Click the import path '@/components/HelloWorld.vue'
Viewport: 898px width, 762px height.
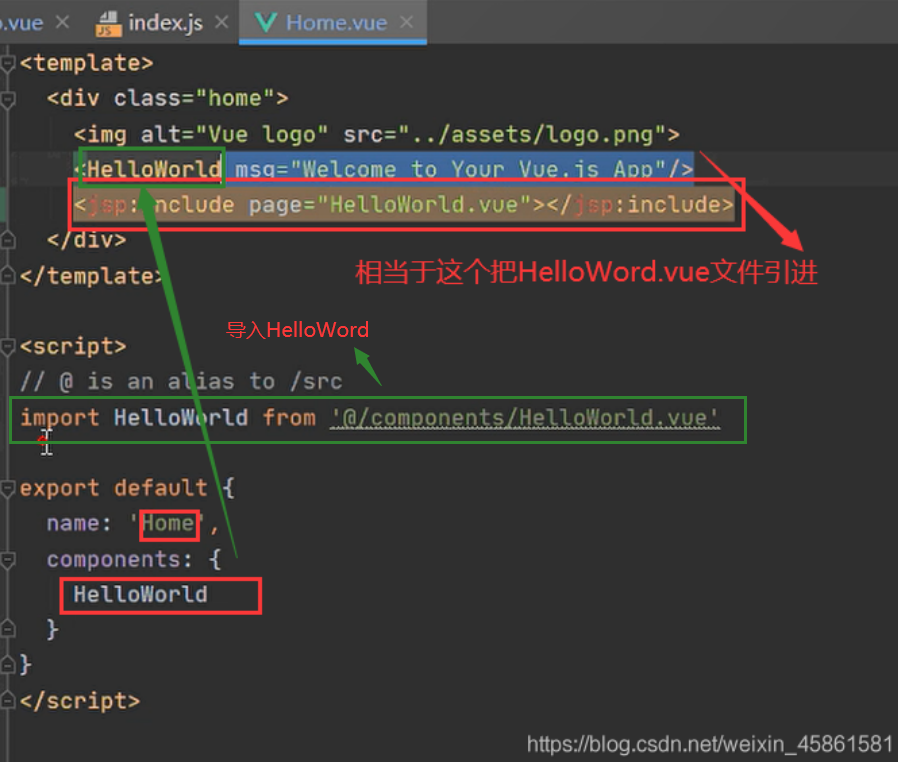524,417
